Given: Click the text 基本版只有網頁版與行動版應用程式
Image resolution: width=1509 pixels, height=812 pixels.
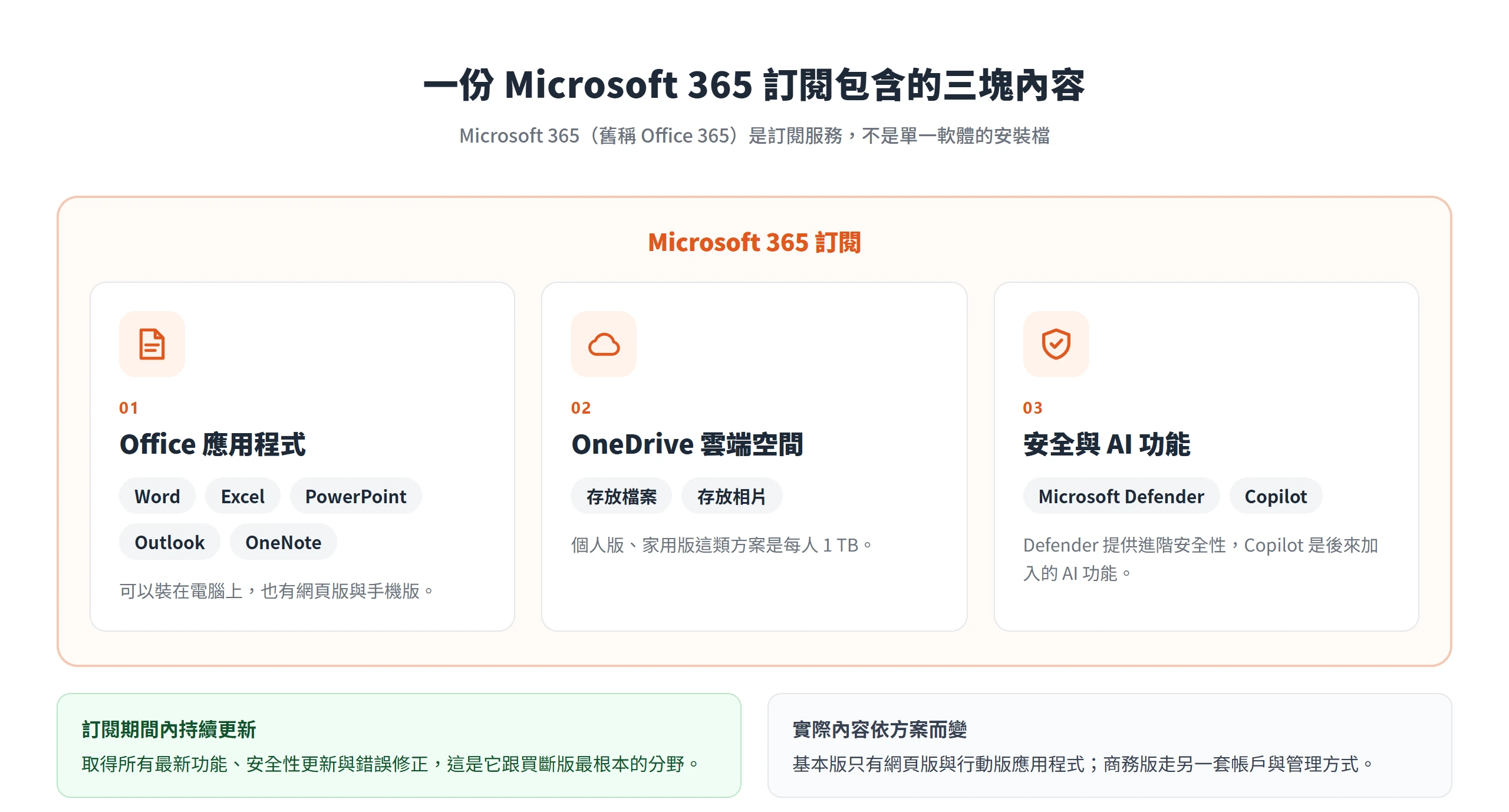Looking at the screenshot, I should [x=1083, y=764].
